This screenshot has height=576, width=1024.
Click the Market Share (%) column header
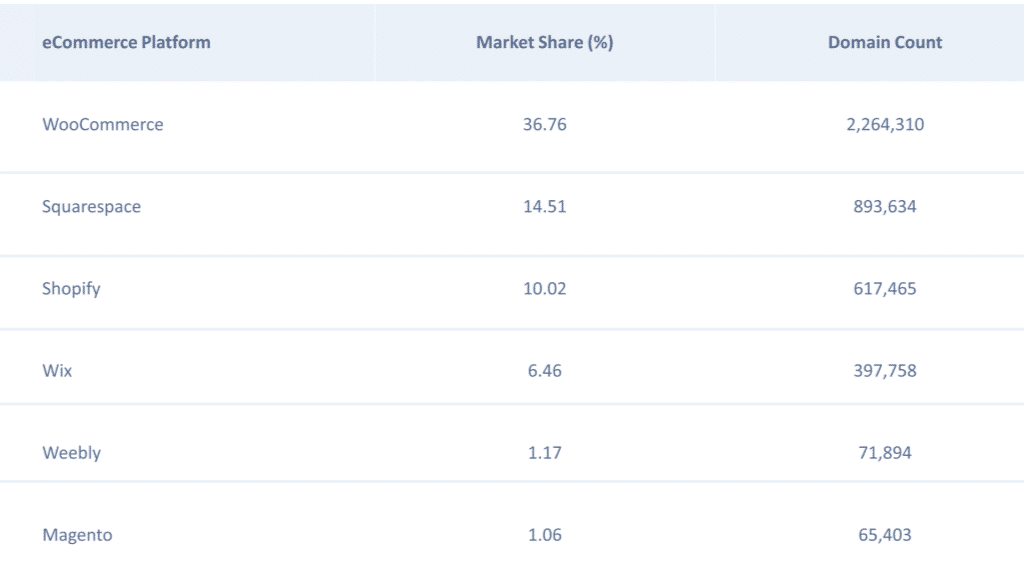pyautogui.click(x=544, y=42)
